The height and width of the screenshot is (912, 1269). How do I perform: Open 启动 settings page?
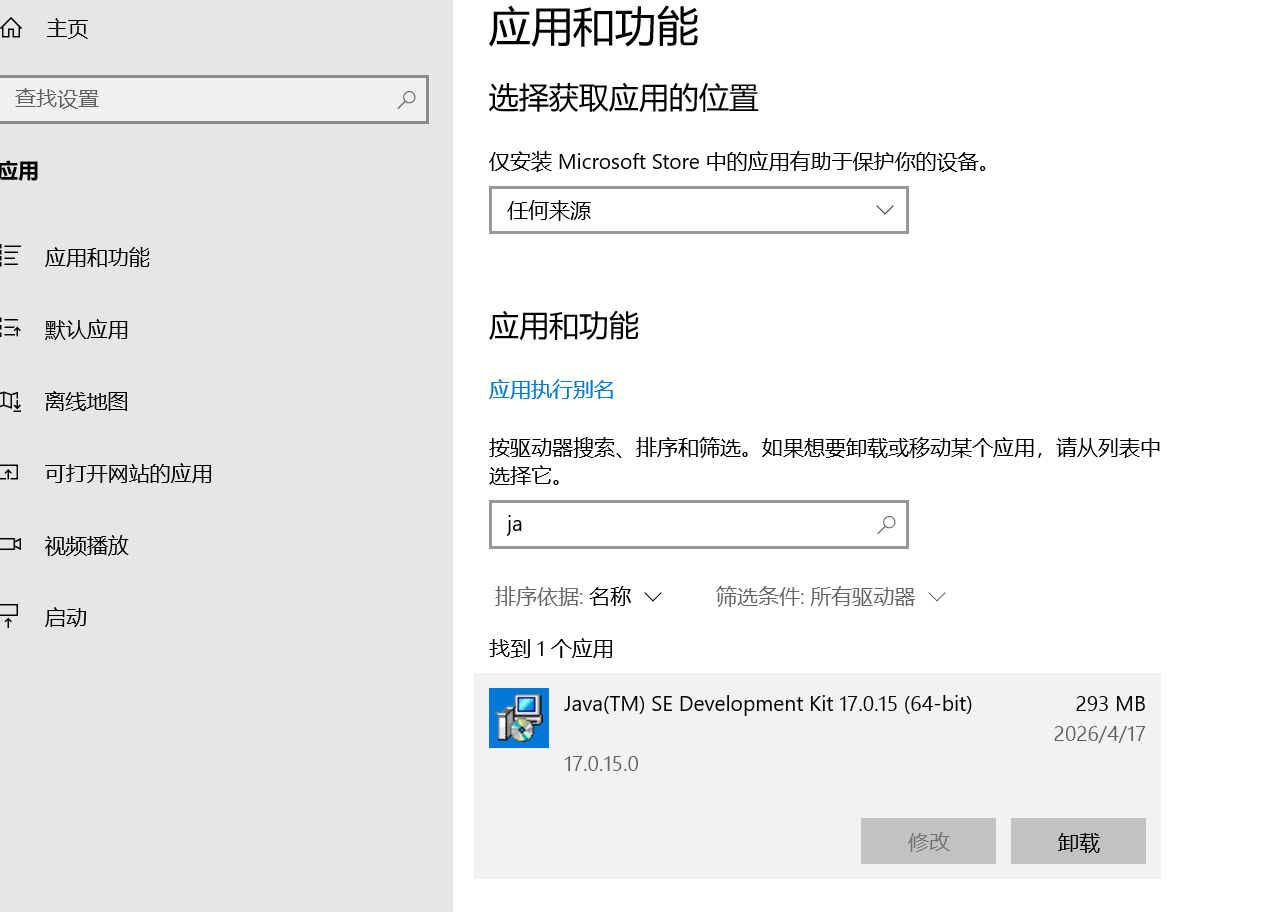click(x=65, y=617)
